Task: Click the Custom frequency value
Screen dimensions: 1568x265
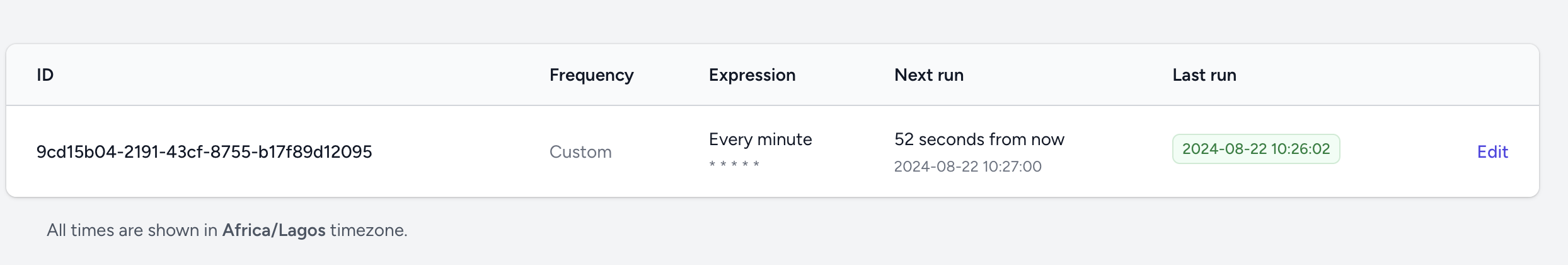Action: click(580, 152)
